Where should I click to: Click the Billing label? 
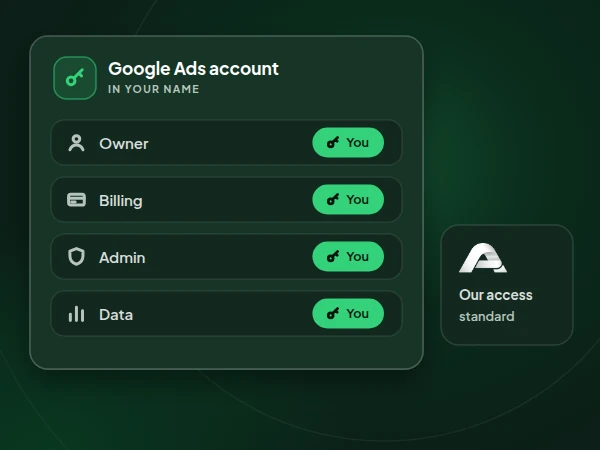pos(121,201)
